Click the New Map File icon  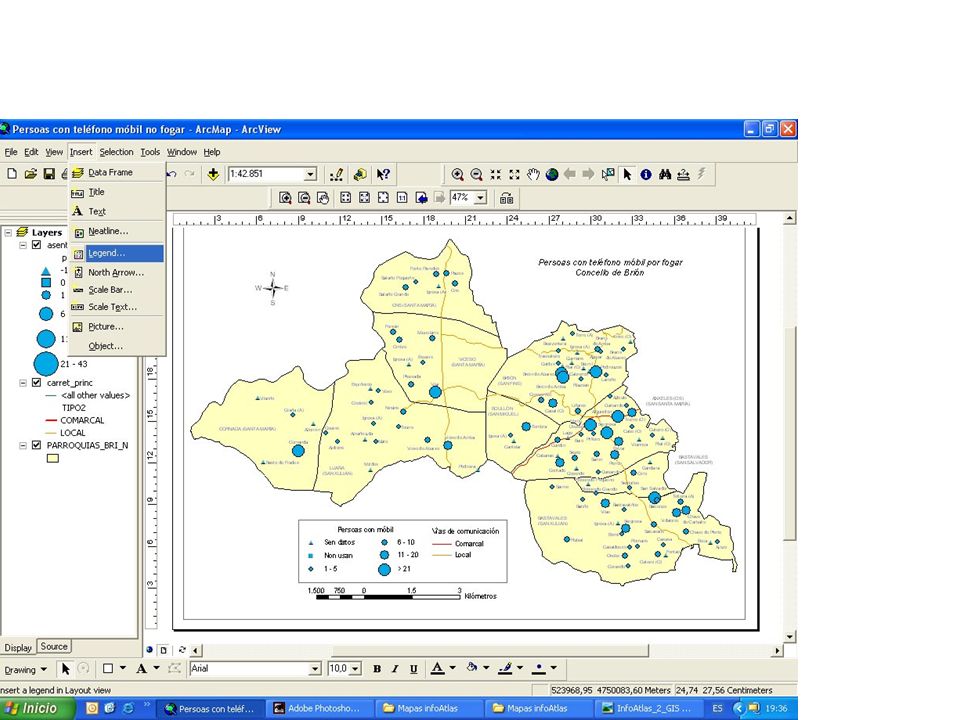(12, 174)
